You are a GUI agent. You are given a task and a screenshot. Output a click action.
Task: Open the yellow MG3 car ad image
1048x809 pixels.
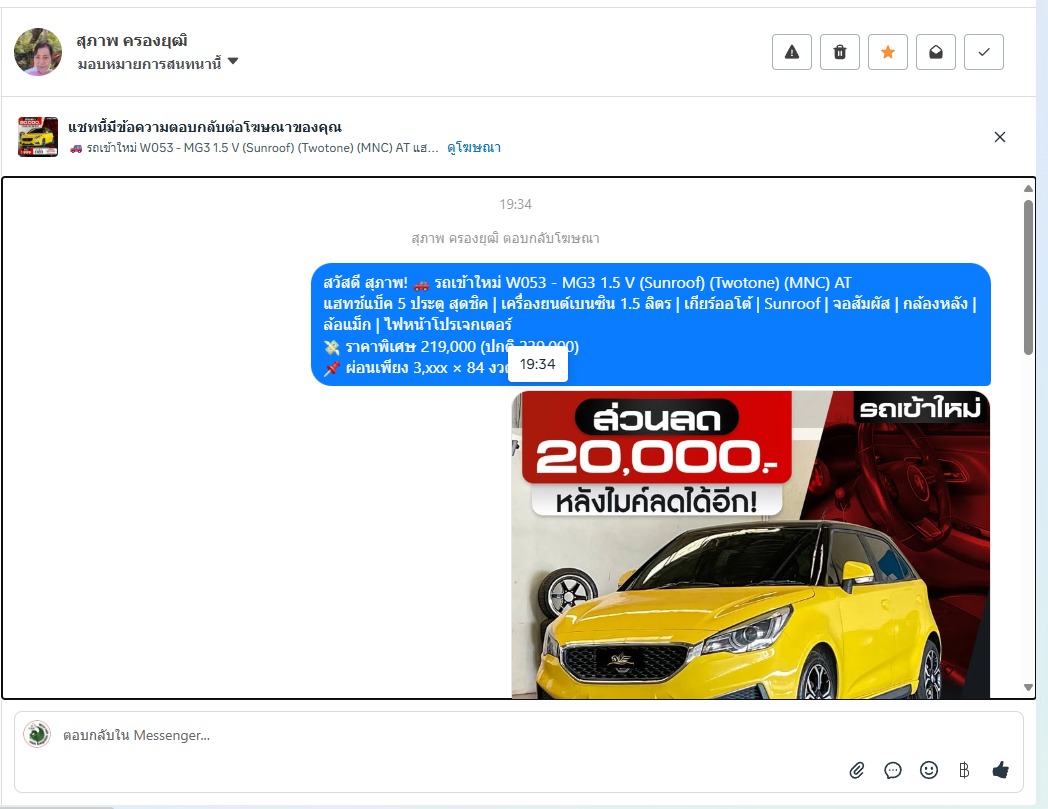tap(751, 545)
